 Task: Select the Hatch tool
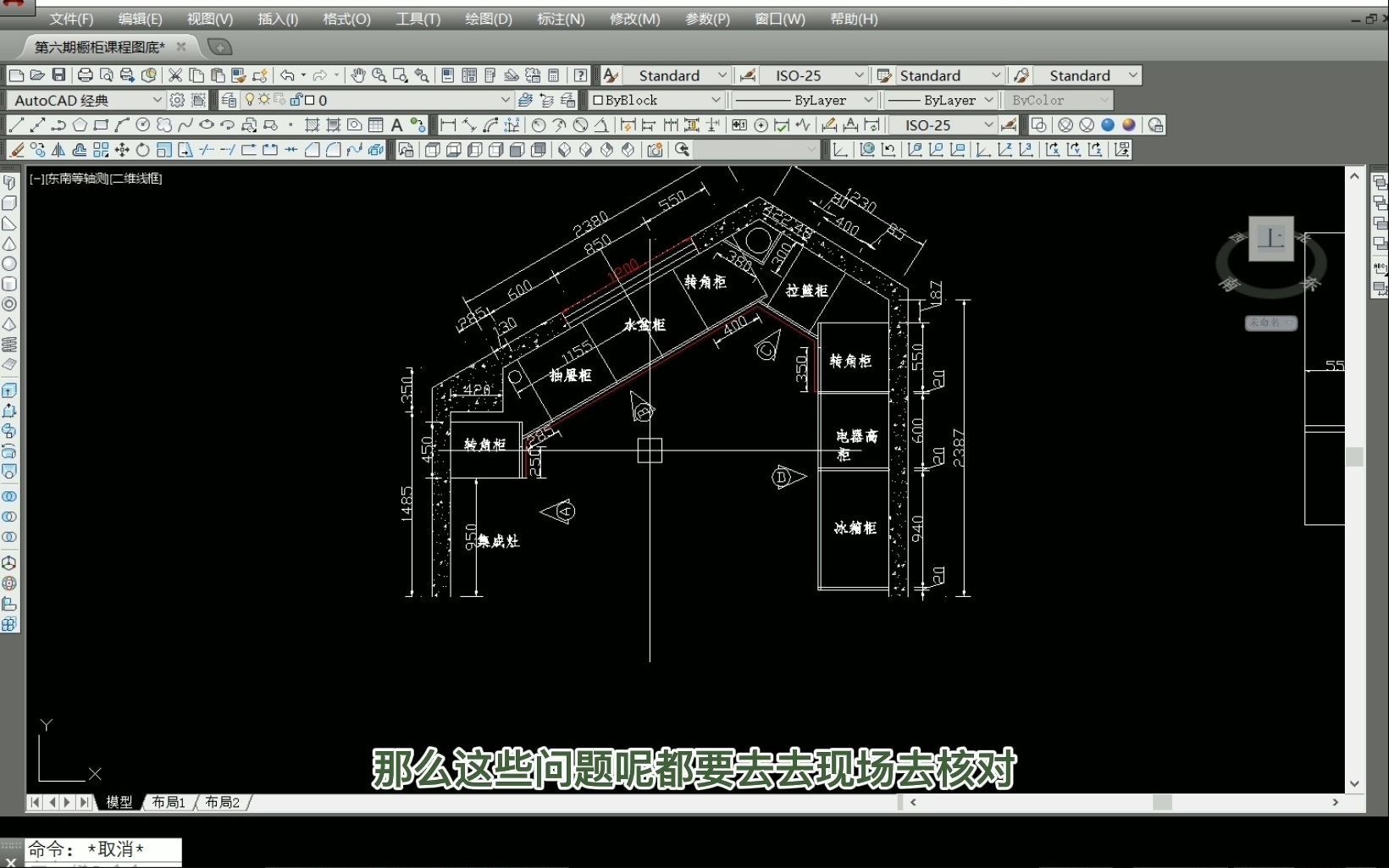pos(313,125)
